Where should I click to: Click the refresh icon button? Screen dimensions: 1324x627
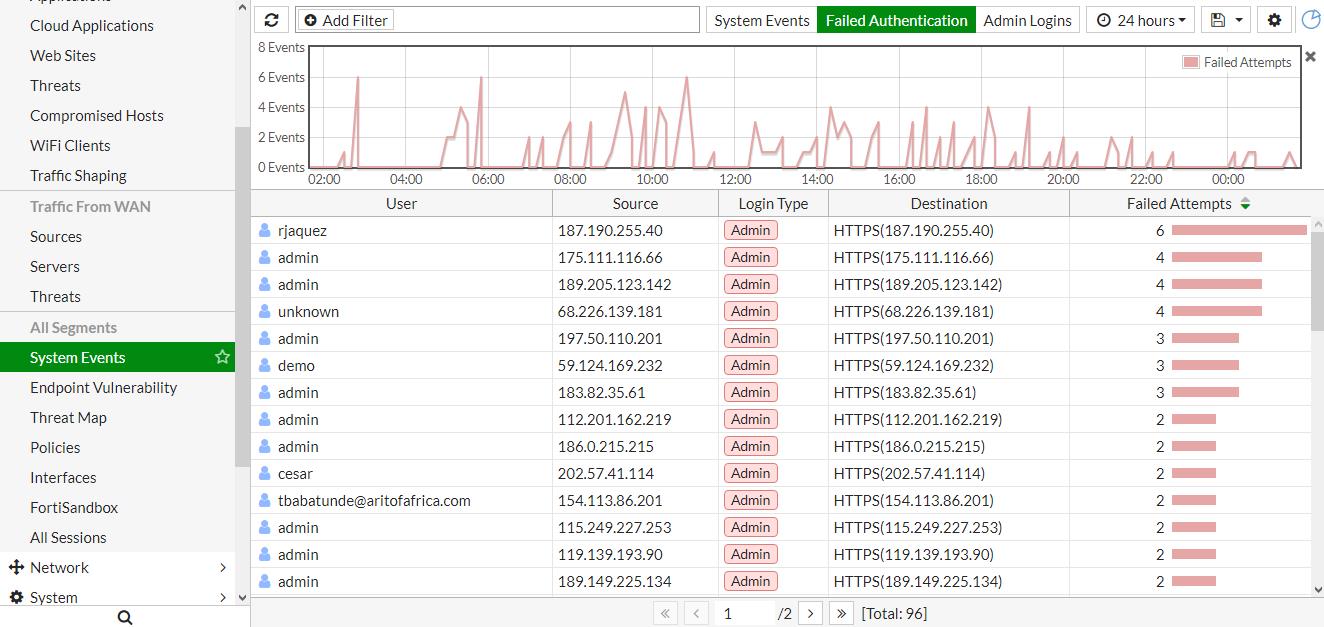coord(271,20)
